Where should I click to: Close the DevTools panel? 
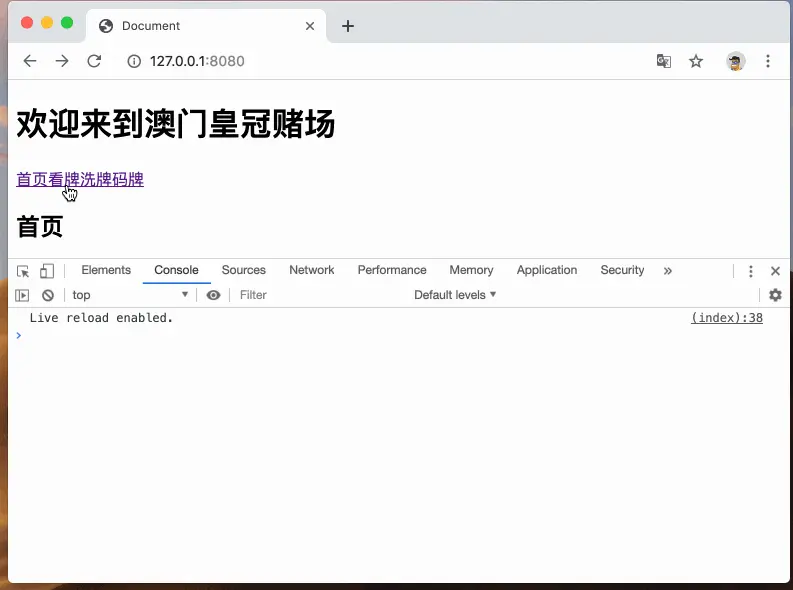[775, 271]
